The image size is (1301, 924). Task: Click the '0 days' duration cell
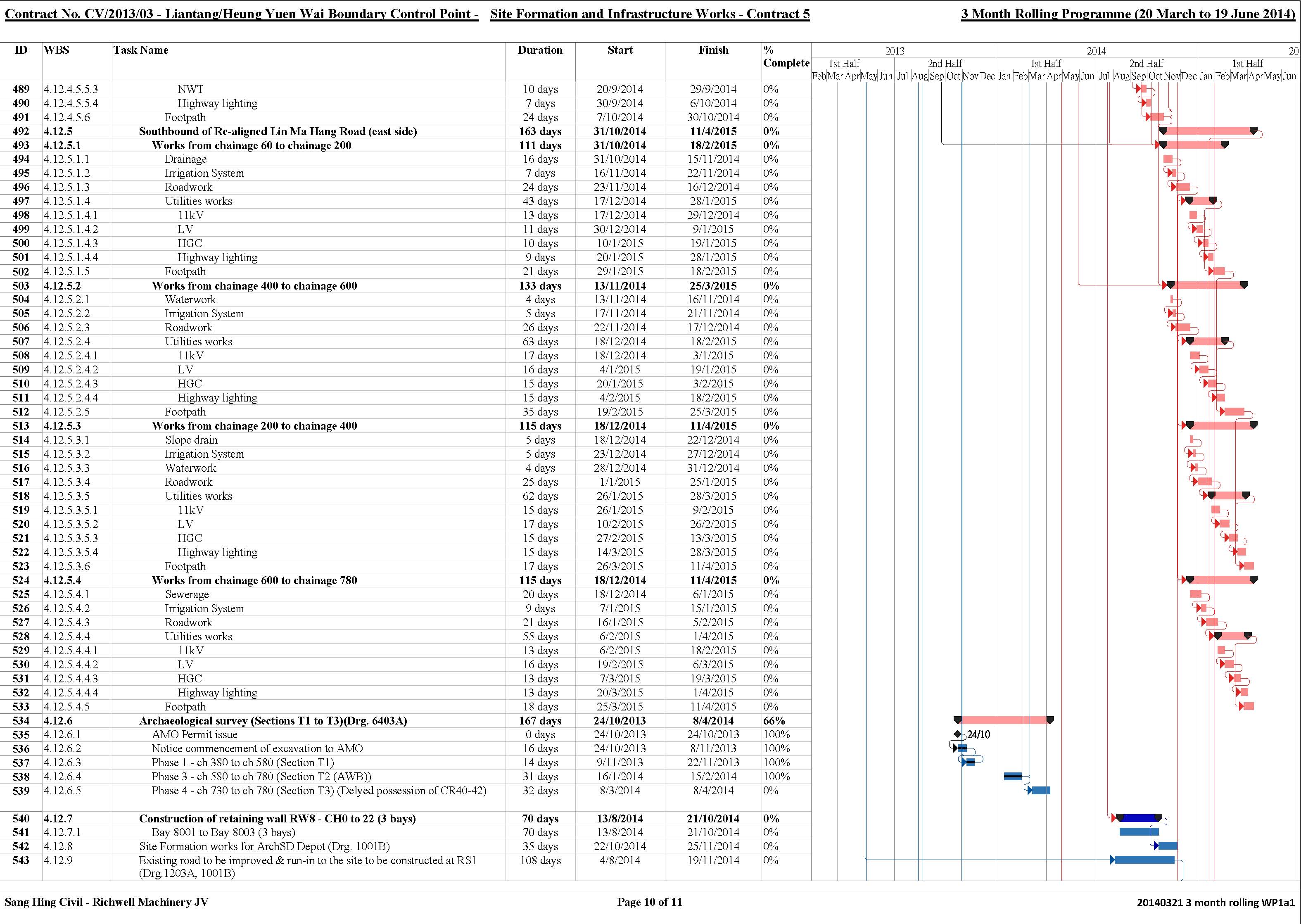coord(540,734)
